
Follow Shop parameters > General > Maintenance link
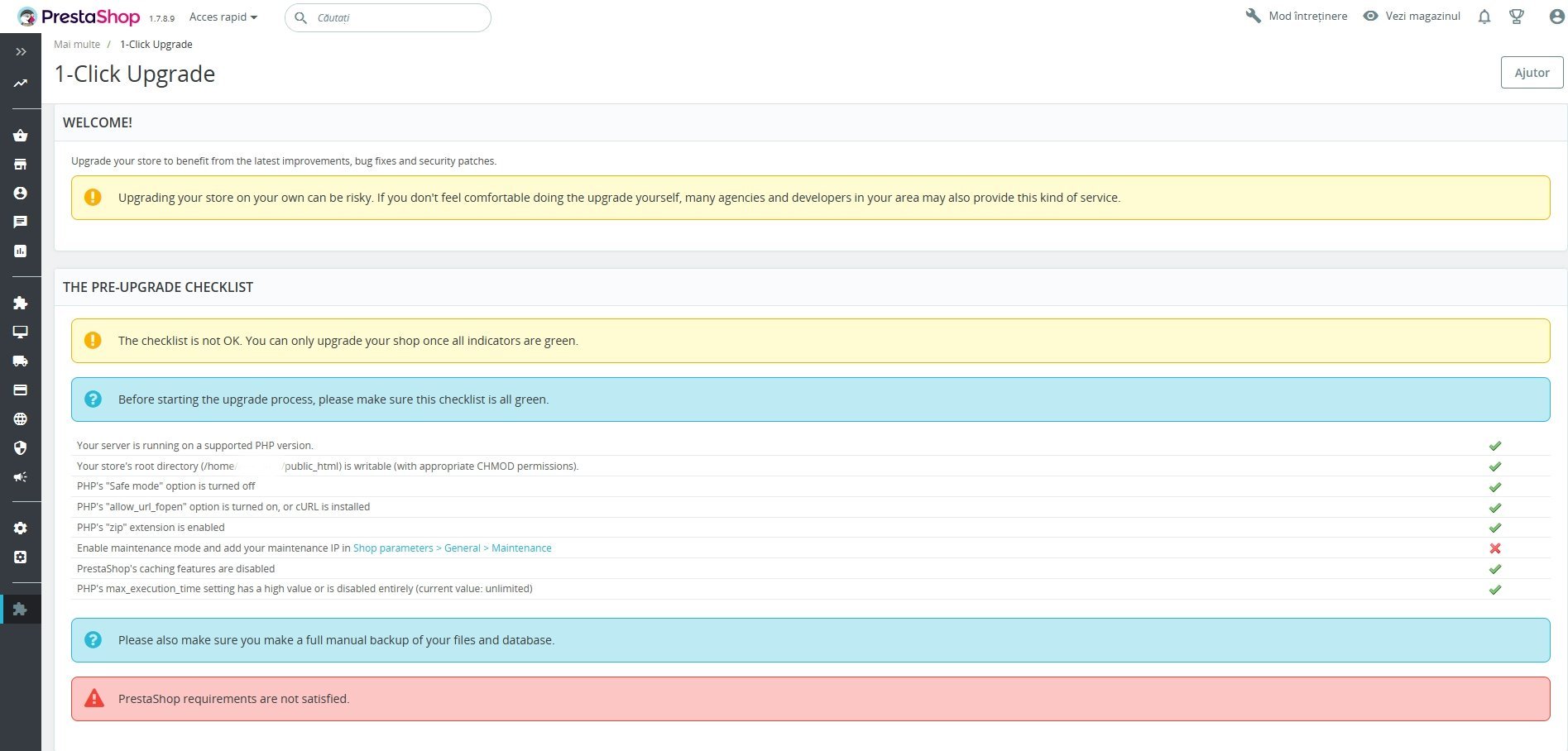[x=453, y=548]
